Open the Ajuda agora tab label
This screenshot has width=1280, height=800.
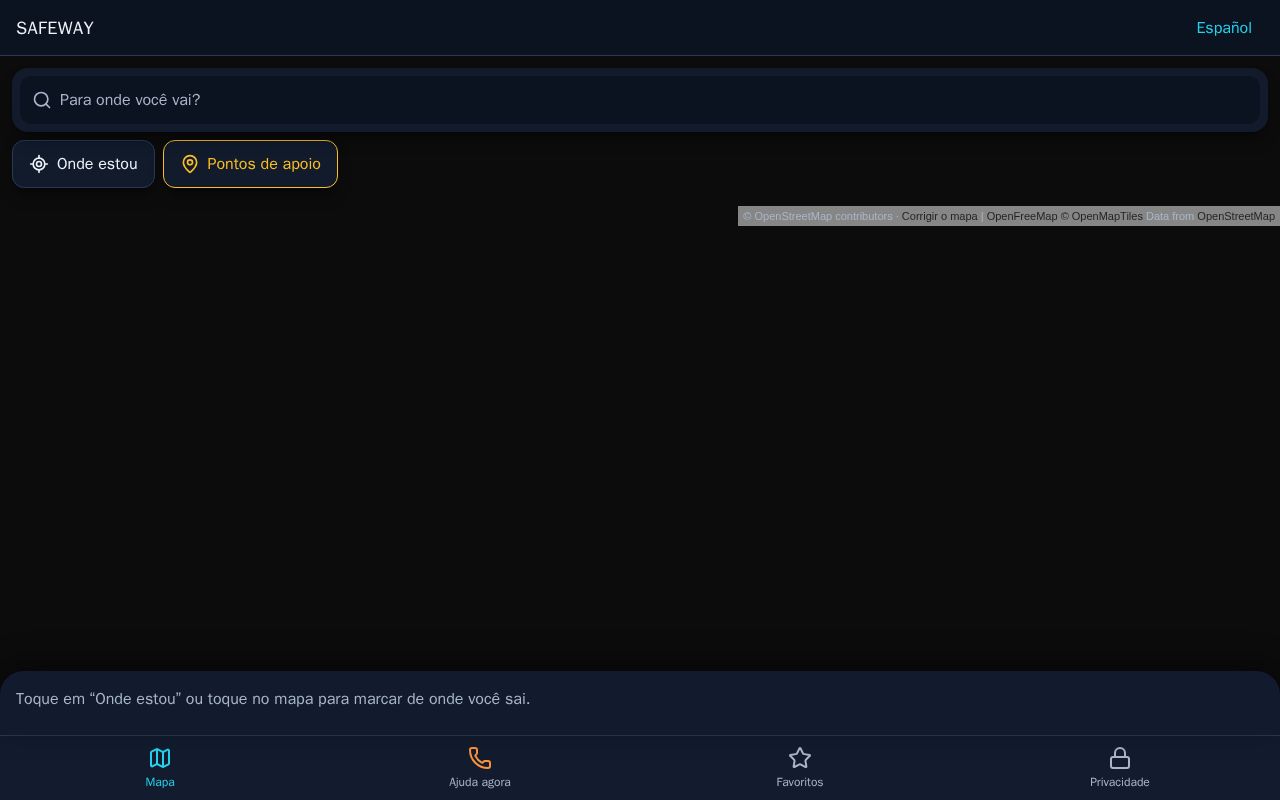pos(480,782)
